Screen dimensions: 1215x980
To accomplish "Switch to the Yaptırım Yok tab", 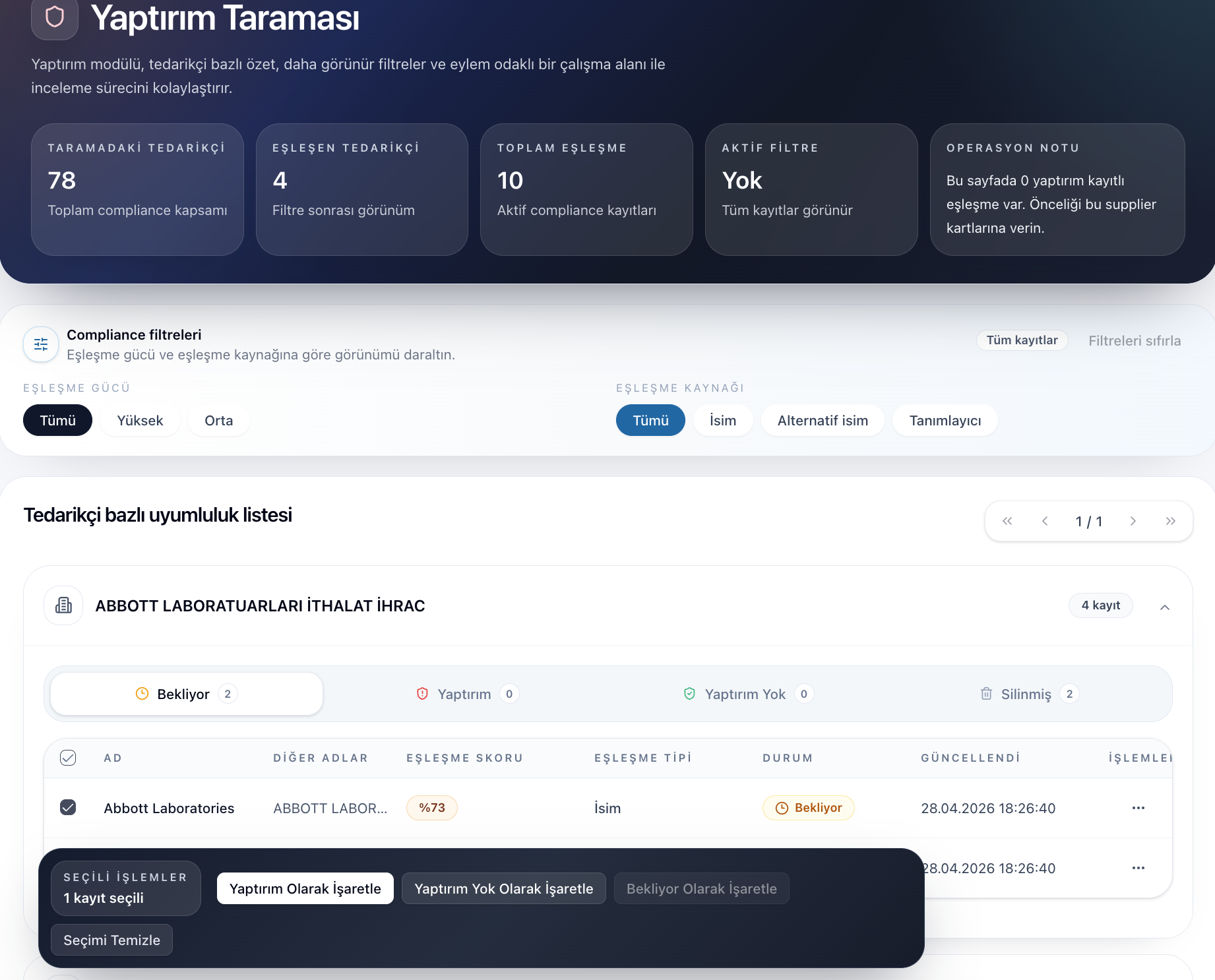I will coord(749,694).
